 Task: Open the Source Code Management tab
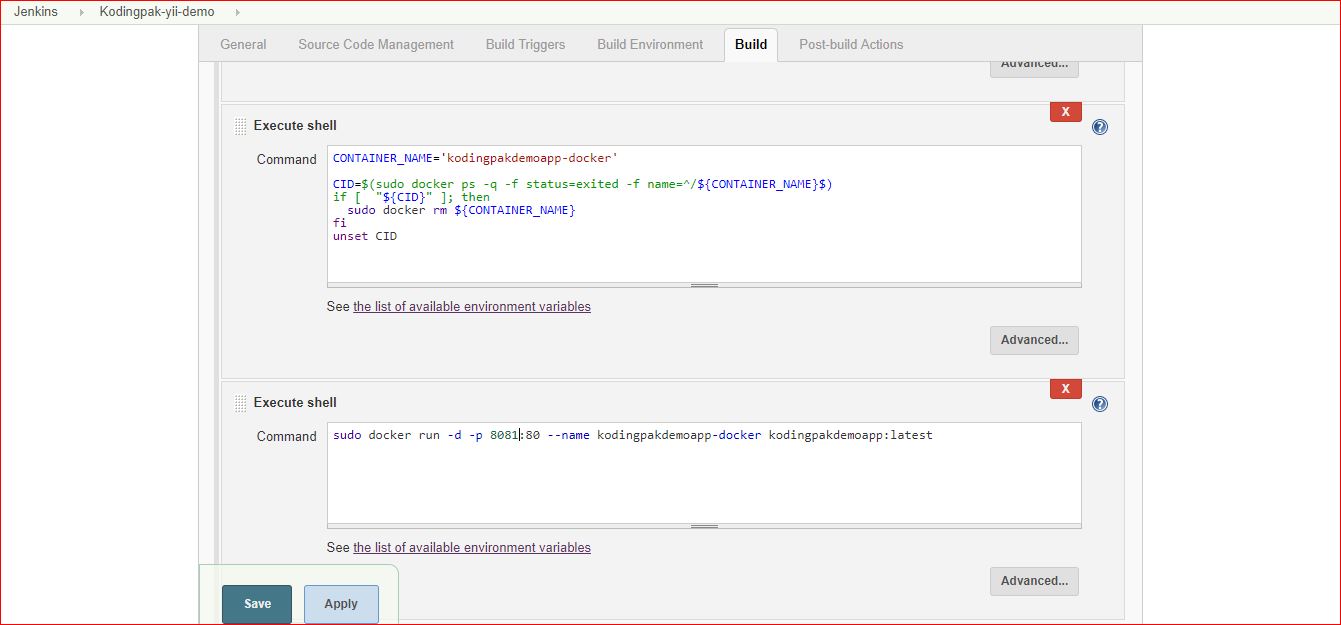[x=375, y=44]
